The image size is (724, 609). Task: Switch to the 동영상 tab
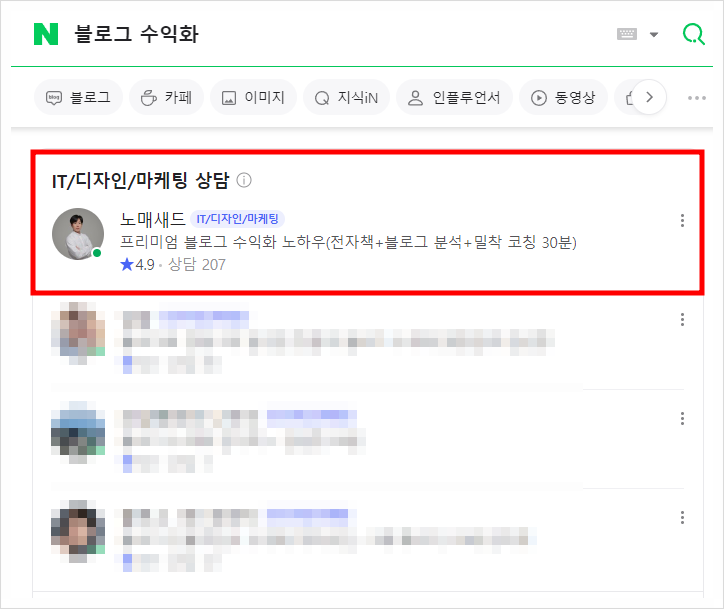click(563, 97)
